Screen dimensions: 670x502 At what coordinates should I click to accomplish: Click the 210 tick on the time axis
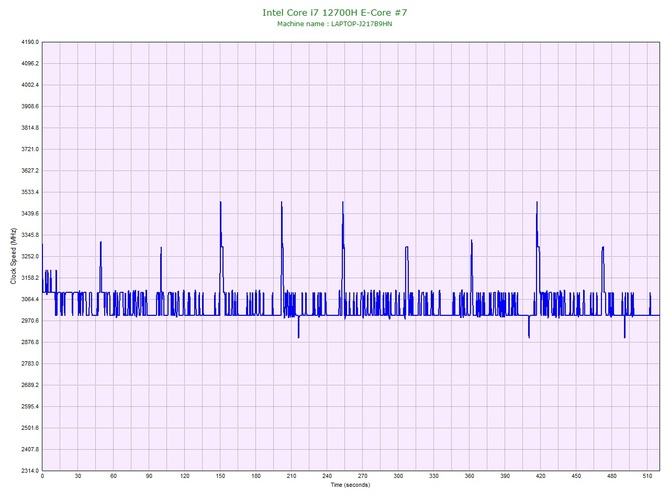(x=291, y=476)
